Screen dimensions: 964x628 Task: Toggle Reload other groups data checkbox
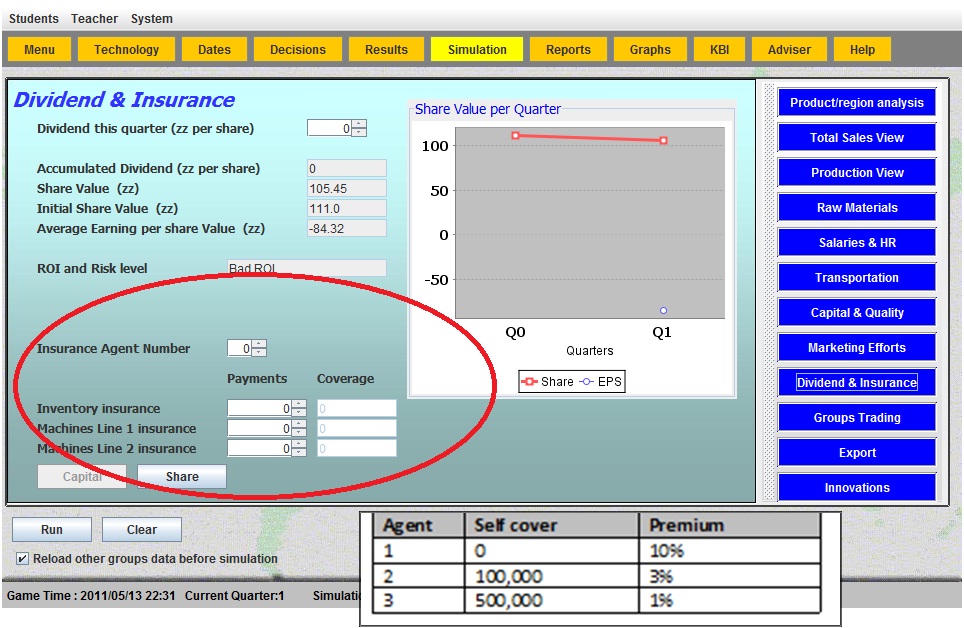23,559
